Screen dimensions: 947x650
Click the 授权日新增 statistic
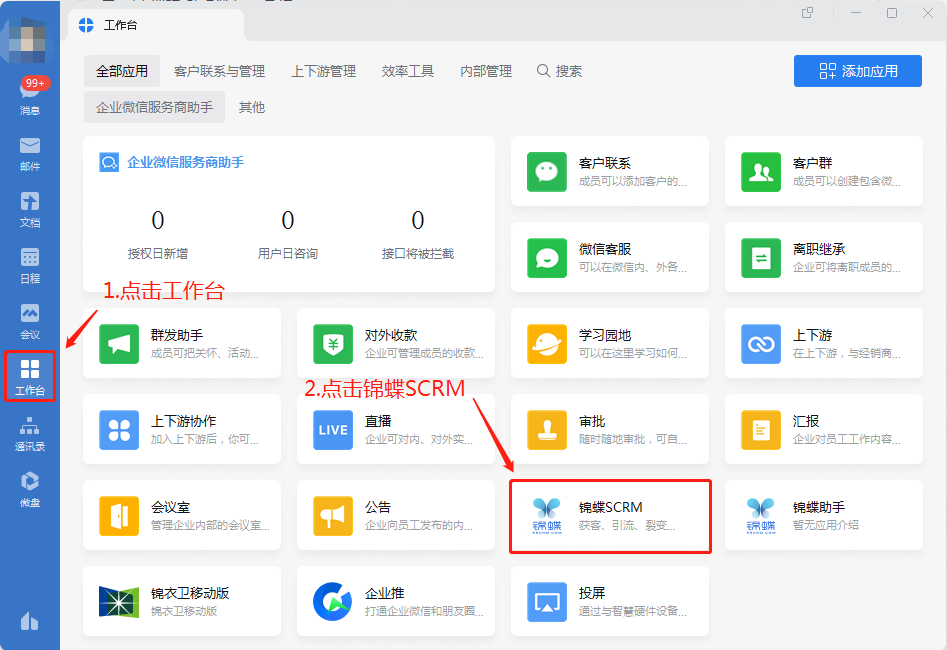point(158,234)
